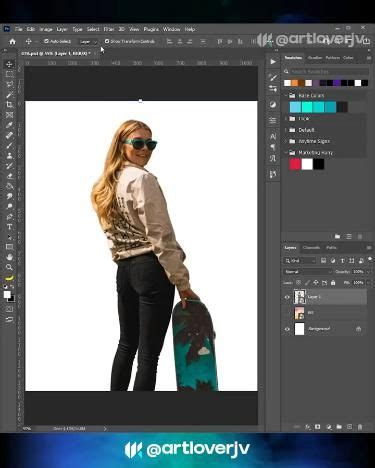Open the Paragraph panel icon
This screenshot has height=468, width=375.
(x=273, y=147)
